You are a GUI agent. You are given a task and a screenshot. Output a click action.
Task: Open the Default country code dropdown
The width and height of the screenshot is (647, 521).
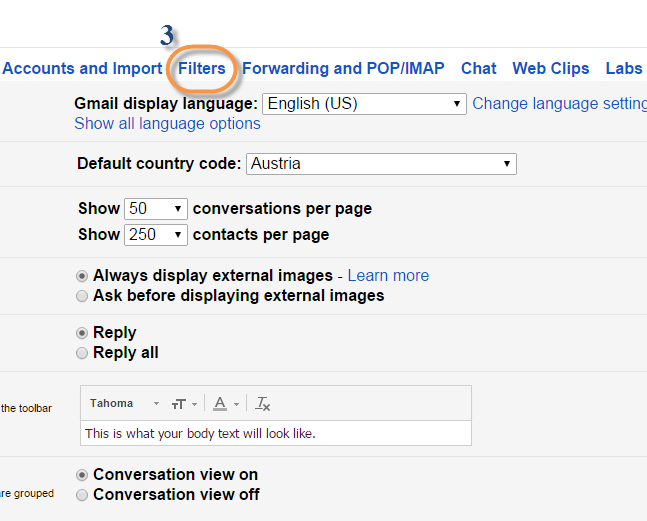pos(381,164)
